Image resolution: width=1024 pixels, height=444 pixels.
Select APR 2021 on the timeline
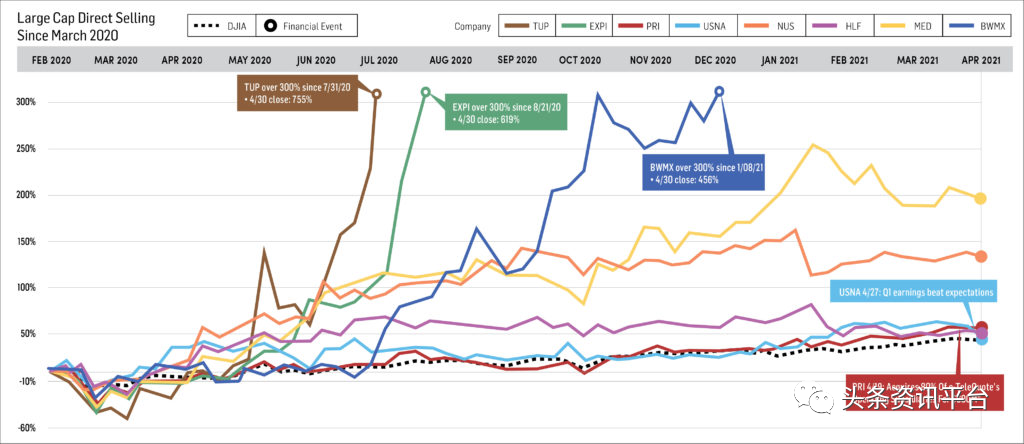click(980, 60)
